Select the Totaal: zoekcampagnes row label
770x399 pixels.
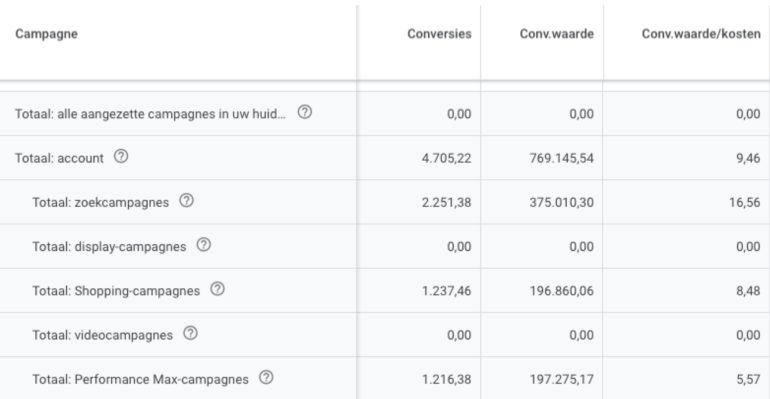[101, 203]
